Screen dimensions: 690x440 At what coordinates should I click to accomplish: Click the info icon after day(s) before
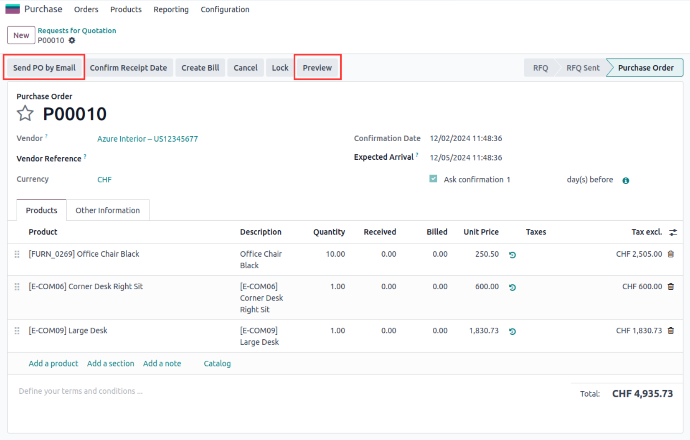pyautogui.click(x=626, y=180)
